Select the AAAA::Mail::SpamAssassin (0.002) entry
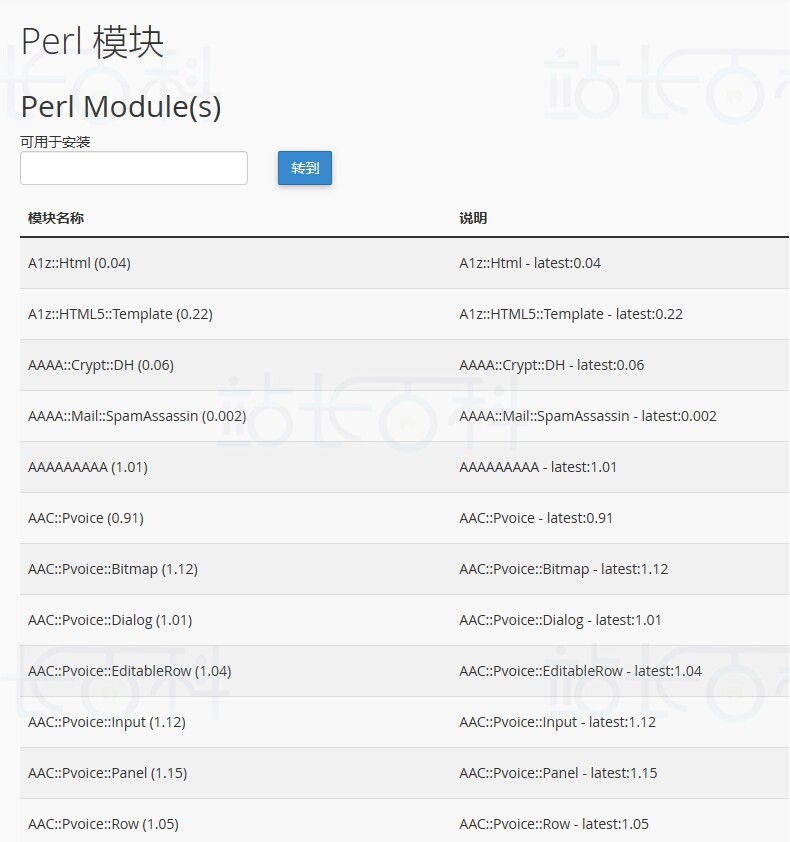Image resolution: width=790 pixels, height=842 pixels. [137, 416]
